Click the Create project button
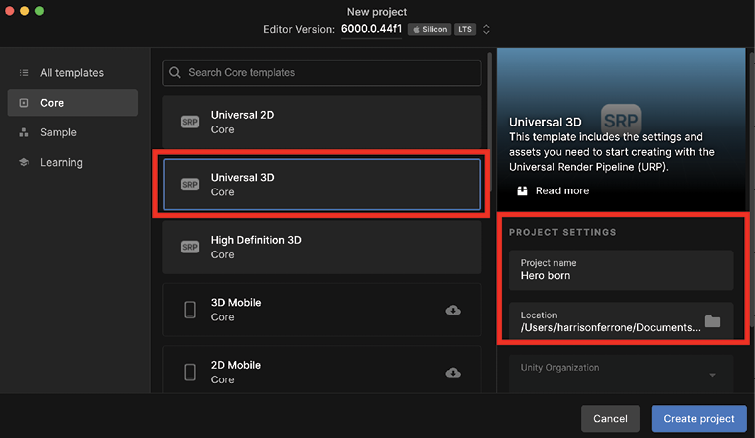This screenshot has height=438, width=755. [x=699, y=419]
